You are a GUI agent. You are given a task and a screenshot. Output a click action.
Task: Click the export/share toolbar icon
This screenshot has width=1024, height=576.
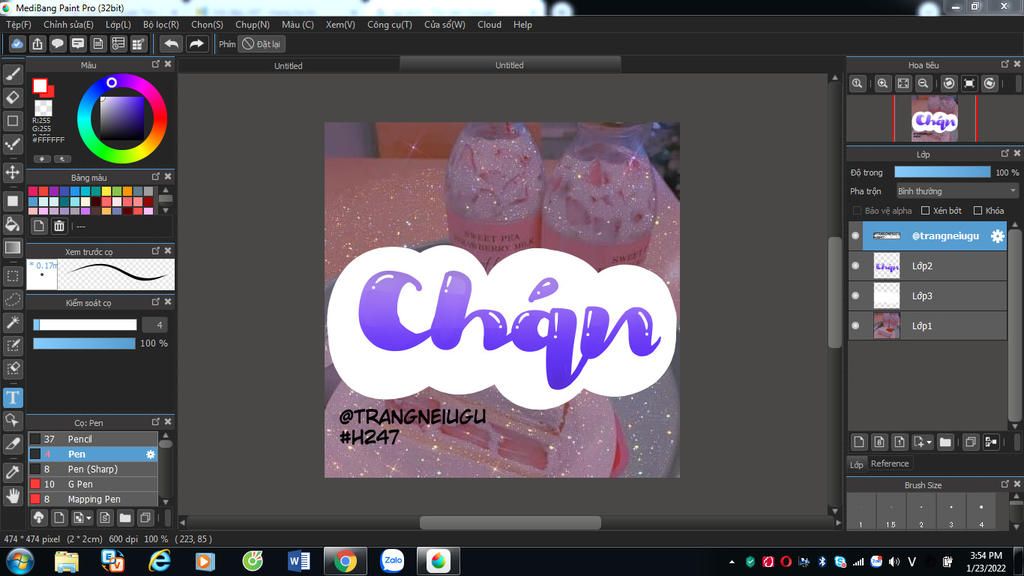click(37, 44)
